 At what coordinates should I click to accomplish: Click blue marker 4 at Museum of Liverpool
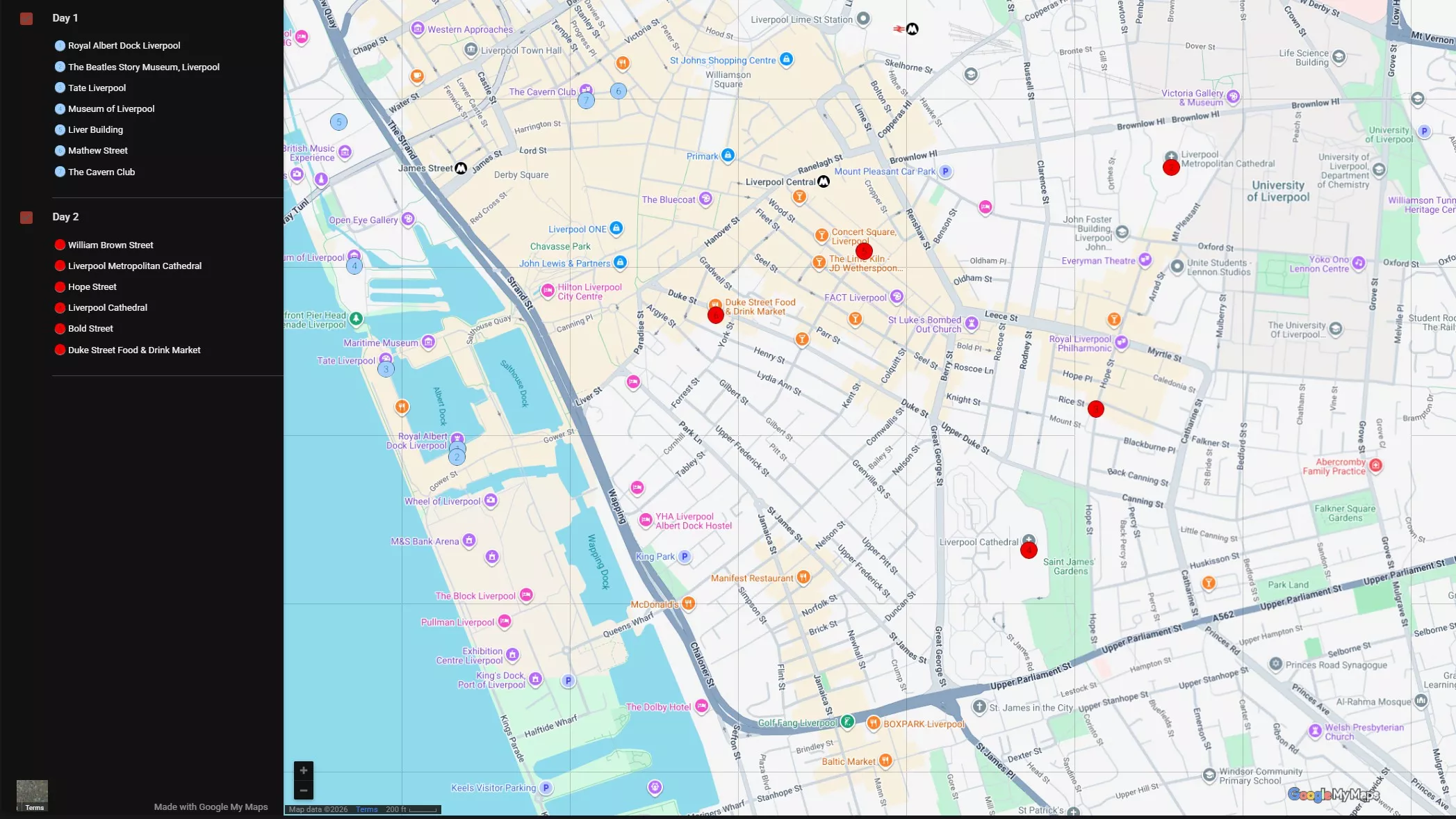(x=354, y=266)
